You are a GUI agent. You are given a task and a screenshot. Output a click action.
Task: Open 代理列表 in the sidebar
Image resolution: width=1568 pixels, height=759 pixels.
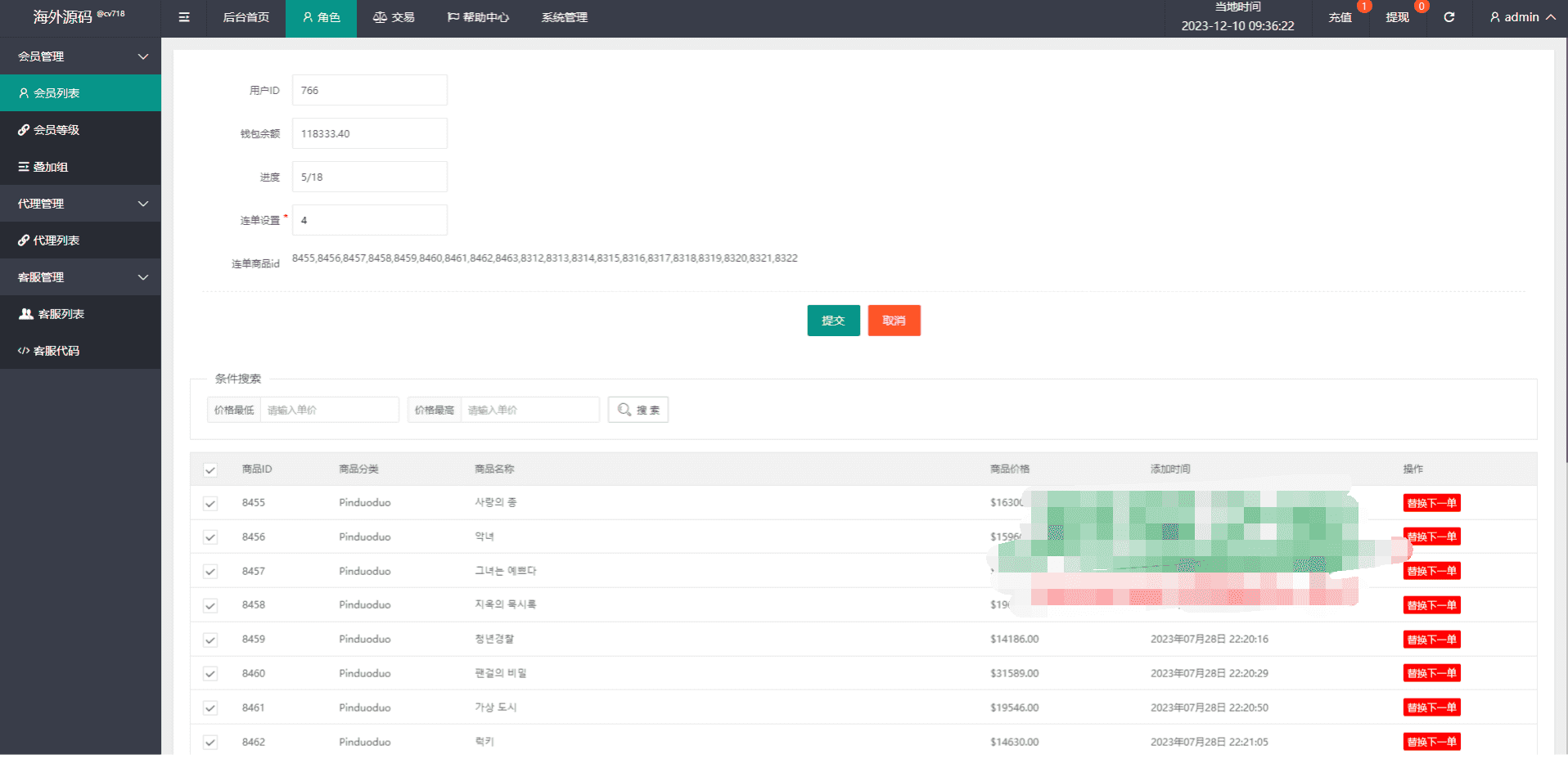(80, 240)
